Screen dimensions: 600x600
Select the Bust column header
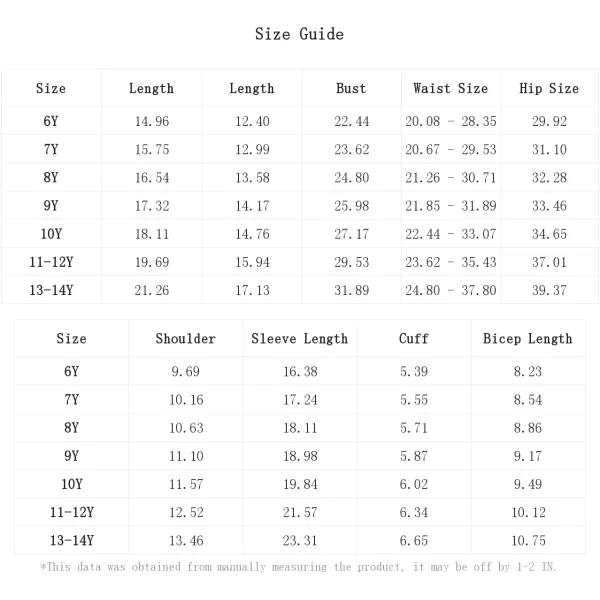point(351,88)
